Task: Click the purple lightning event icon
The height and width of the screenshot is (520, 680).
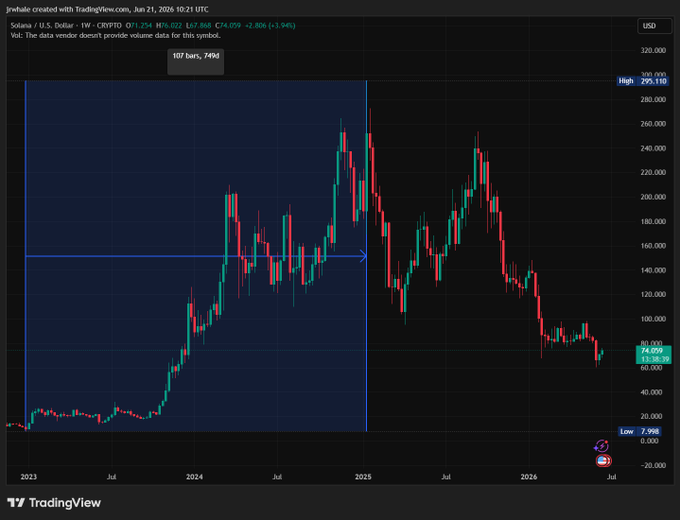Action: click(x=601, y=446)
